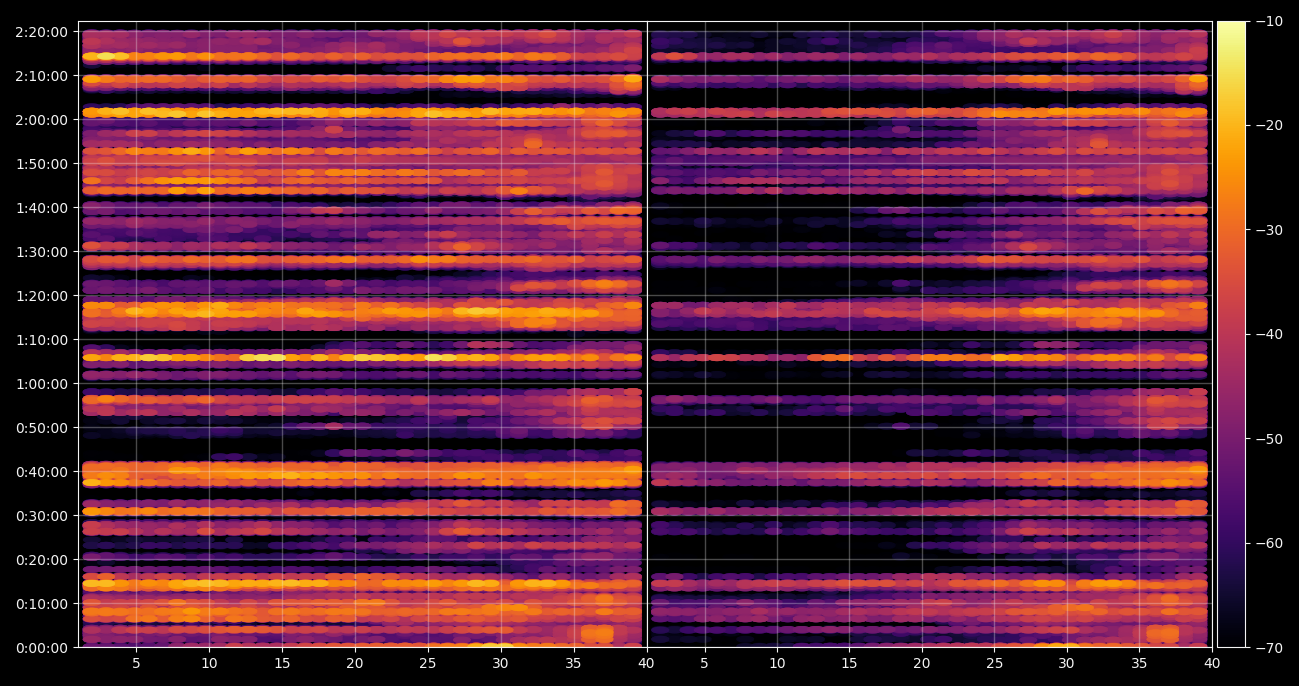This screenshot has width=1299, height=686.
Task: Click the 2:00:00 y-axis tick label
Action: 42,120
